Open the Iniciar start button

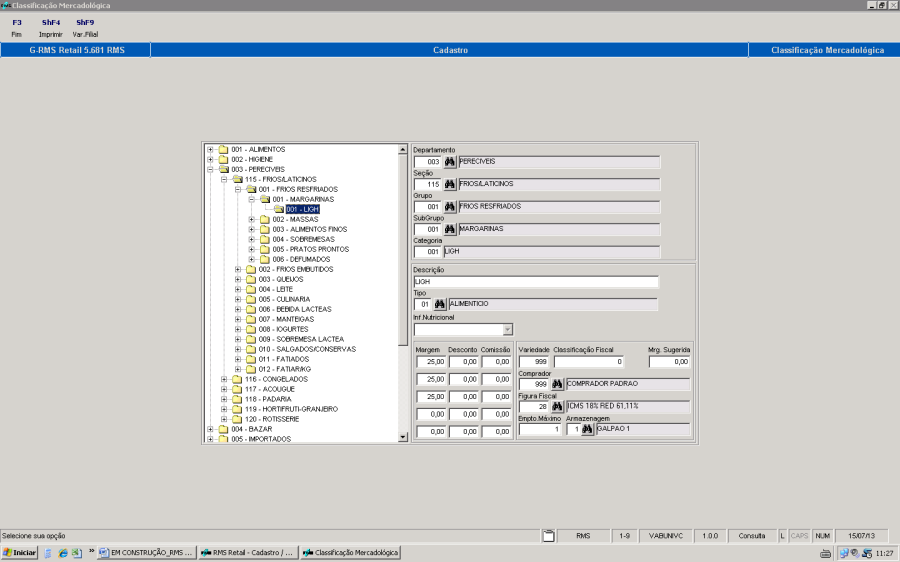(20, 553)
